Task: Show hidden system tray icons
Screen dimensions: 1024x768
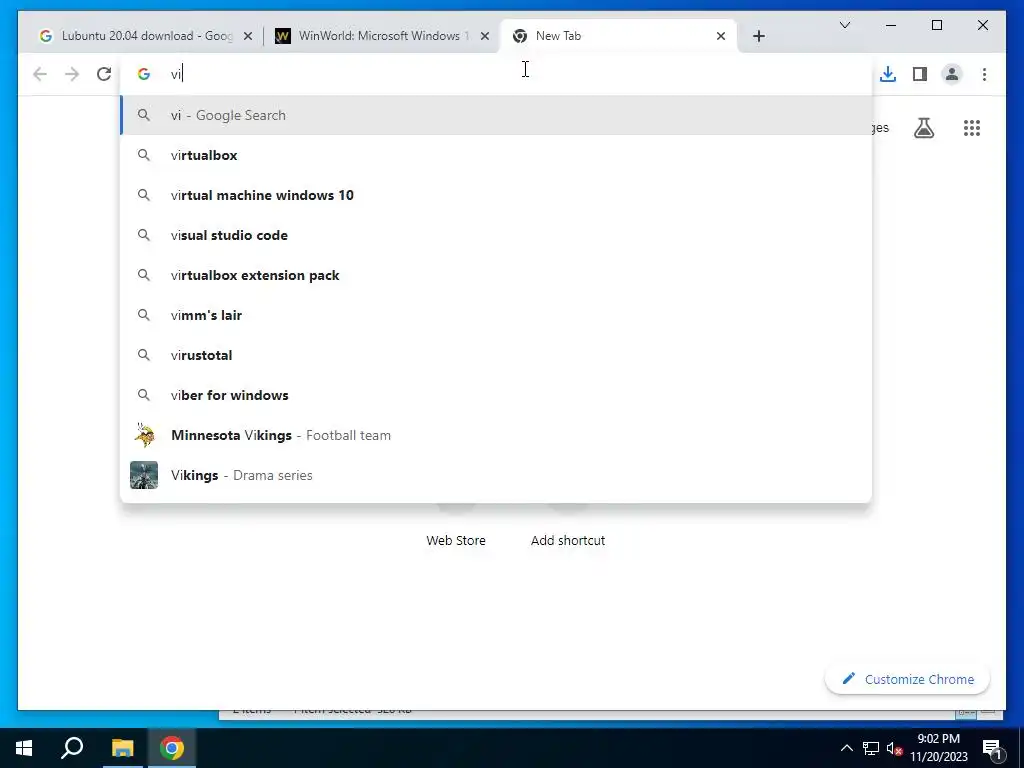Action: (846, 748)
